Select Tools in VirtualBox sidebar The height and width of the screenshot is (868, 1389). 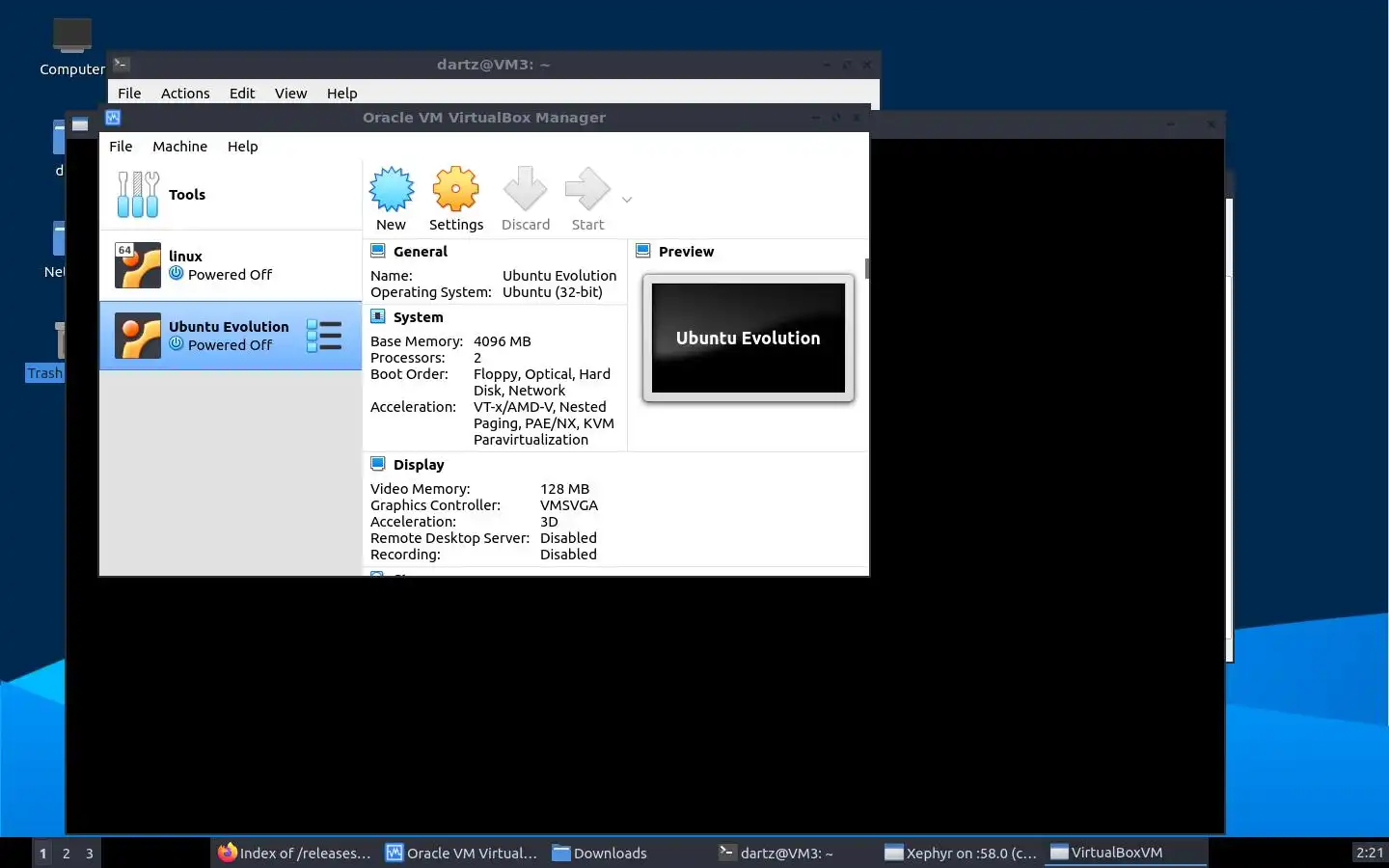[231, 195]
